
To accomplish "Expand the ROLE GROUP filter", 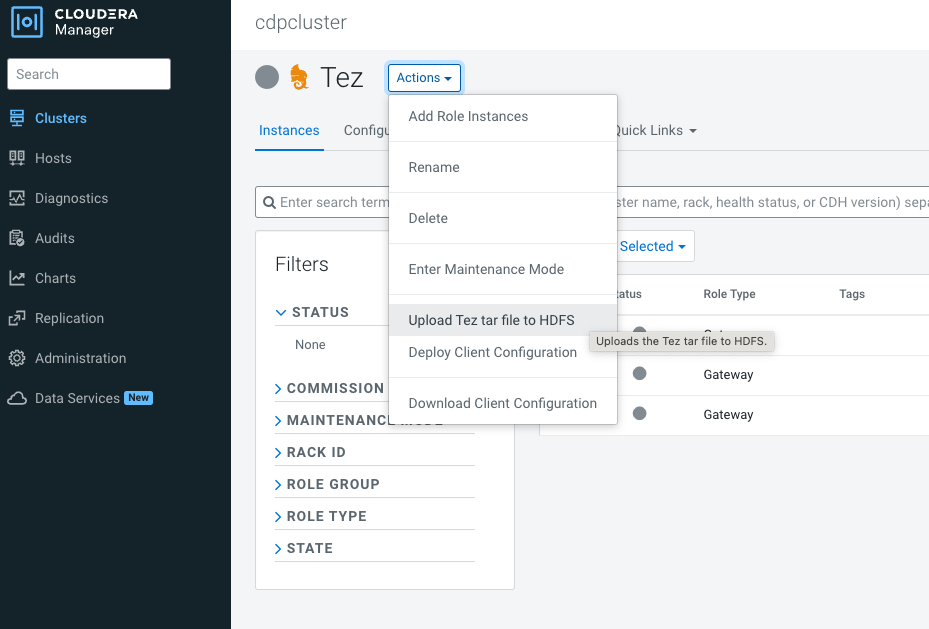I will point(327,484).
